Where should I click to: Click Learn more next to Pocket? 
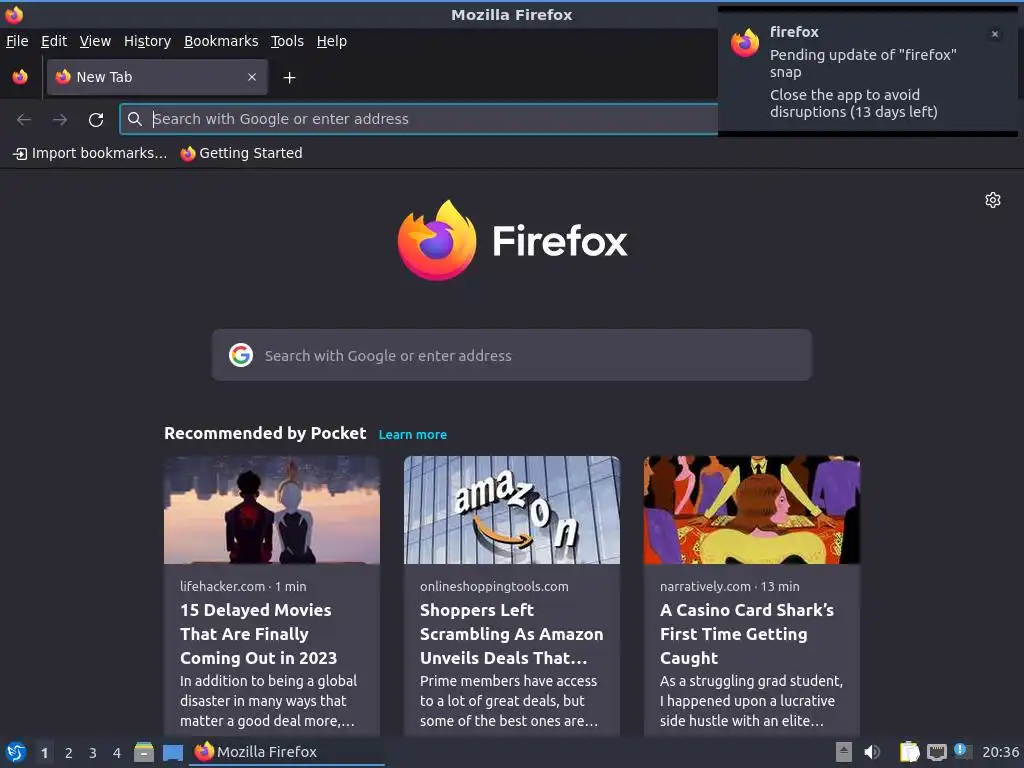tap(413, 435)
